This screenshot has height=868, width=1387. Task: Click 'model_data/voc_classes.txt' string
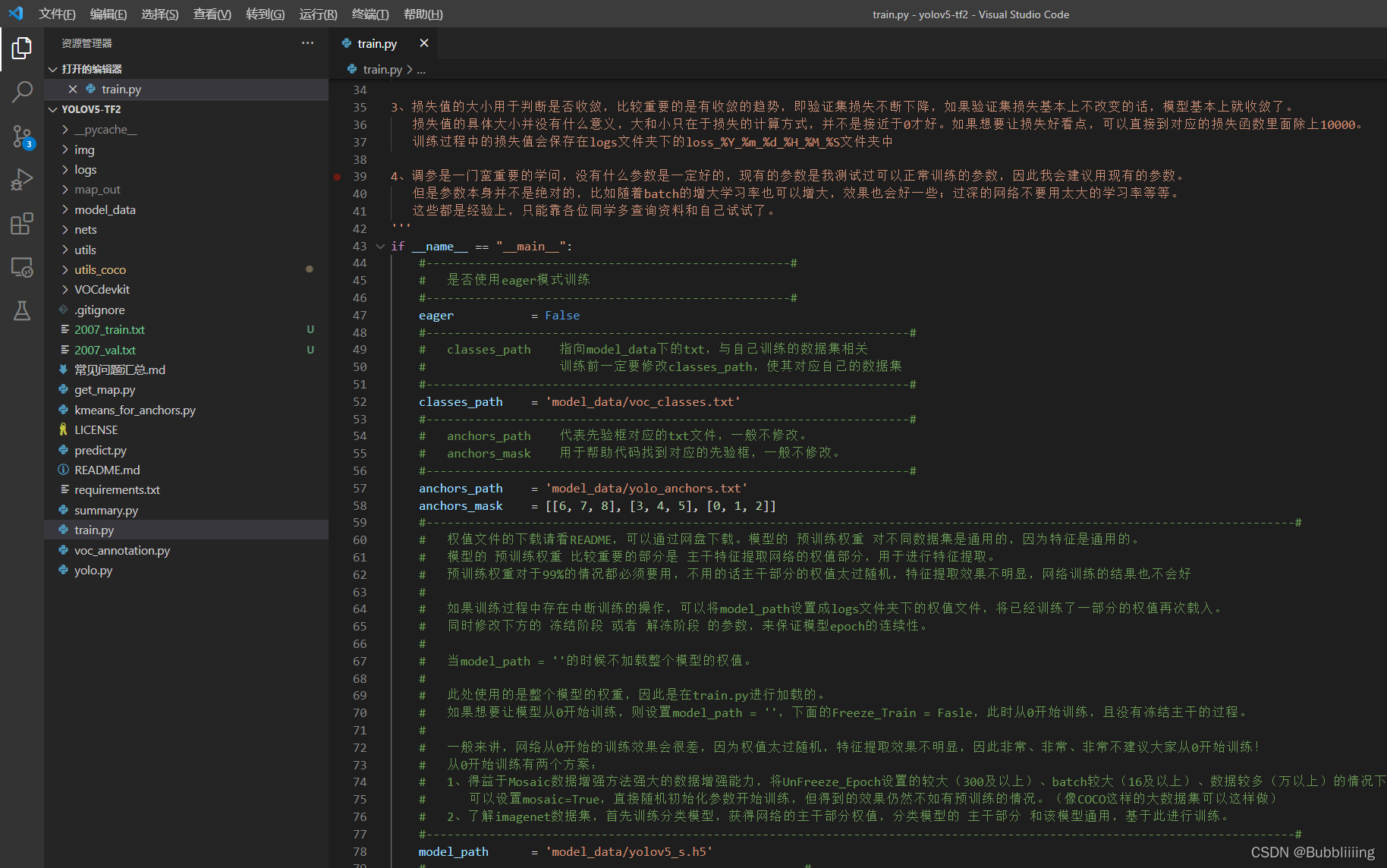coord(643,401)
